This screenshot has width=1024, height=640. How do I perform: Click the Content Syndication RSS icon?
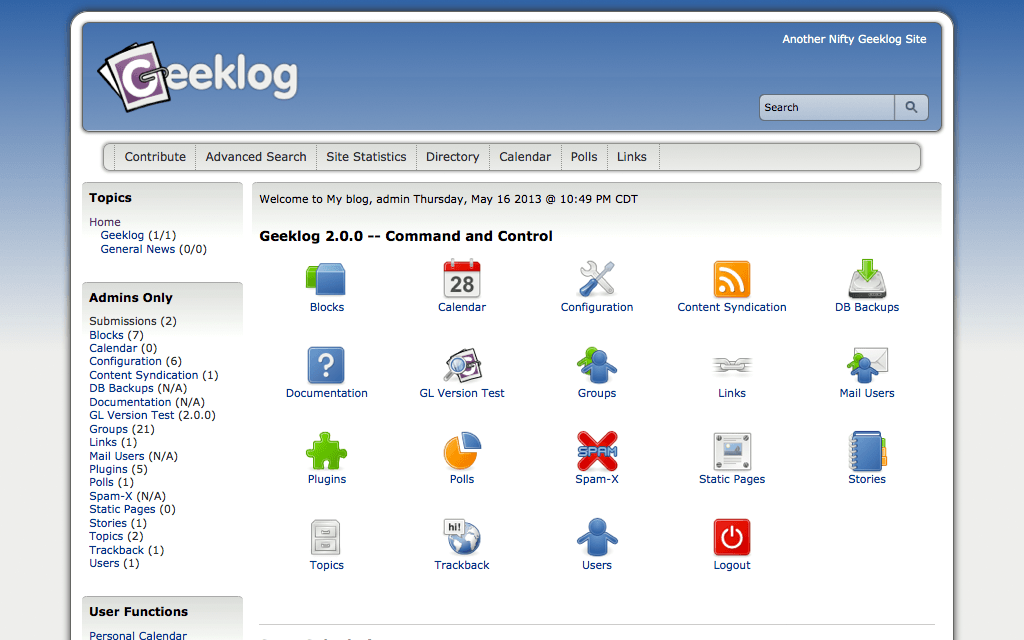click(732, 279)
